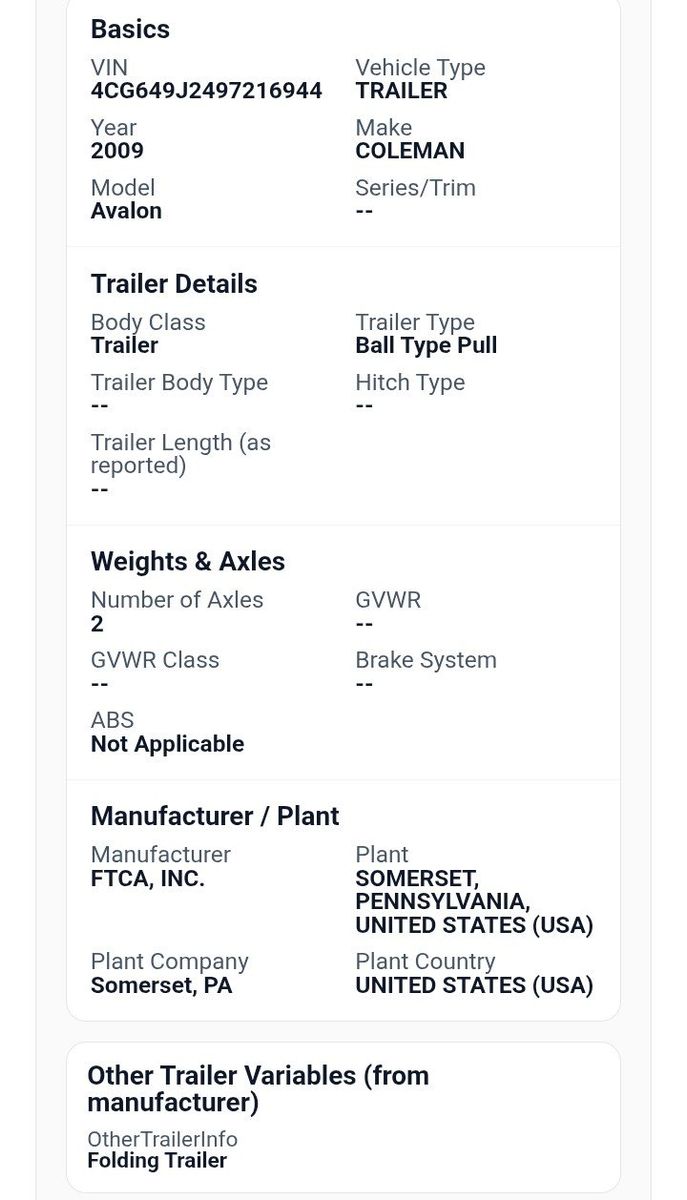Select the Make value COLEMAN
This screenshot has height=1200, width=687.
[x=410, y=151]
